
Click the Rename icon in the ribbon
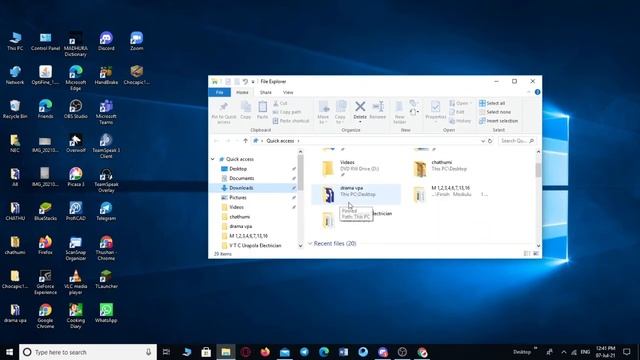pyautogui.click(x=378, y=107)
